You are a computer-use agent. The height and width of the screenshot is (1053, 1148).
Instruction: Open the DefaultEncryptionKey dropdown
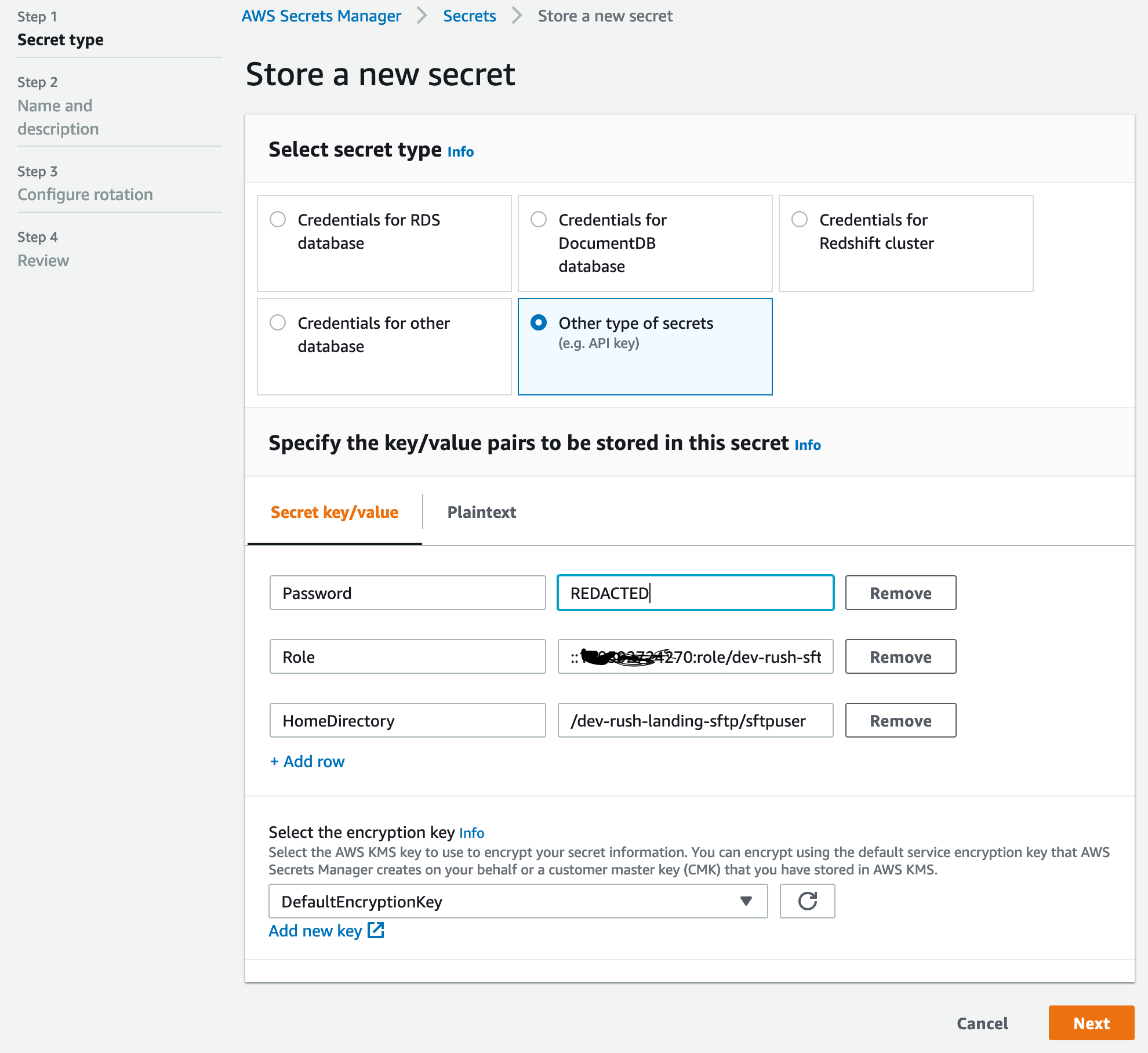[x=518, y=901]
